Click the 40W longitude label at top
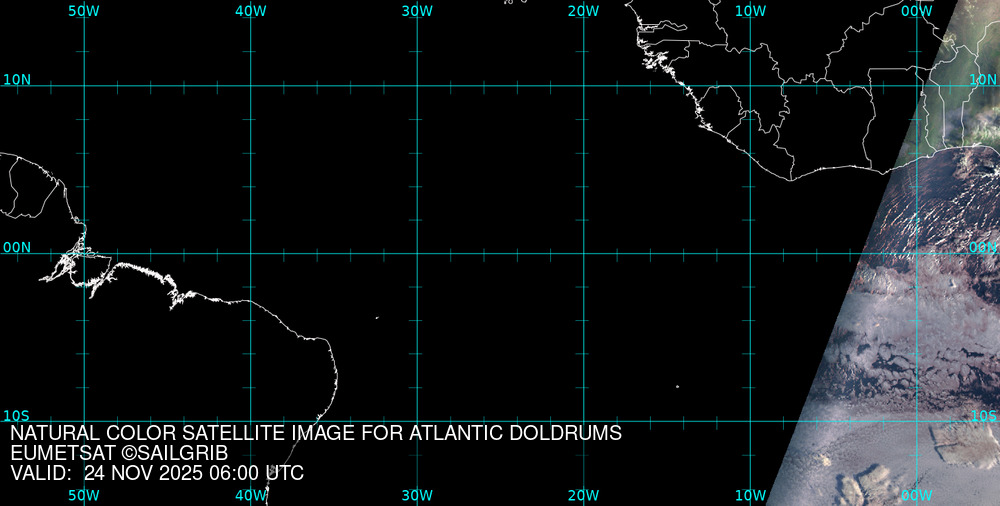Screen dimensions: 1000x506 pyautogui.click(x=250, y=10)
